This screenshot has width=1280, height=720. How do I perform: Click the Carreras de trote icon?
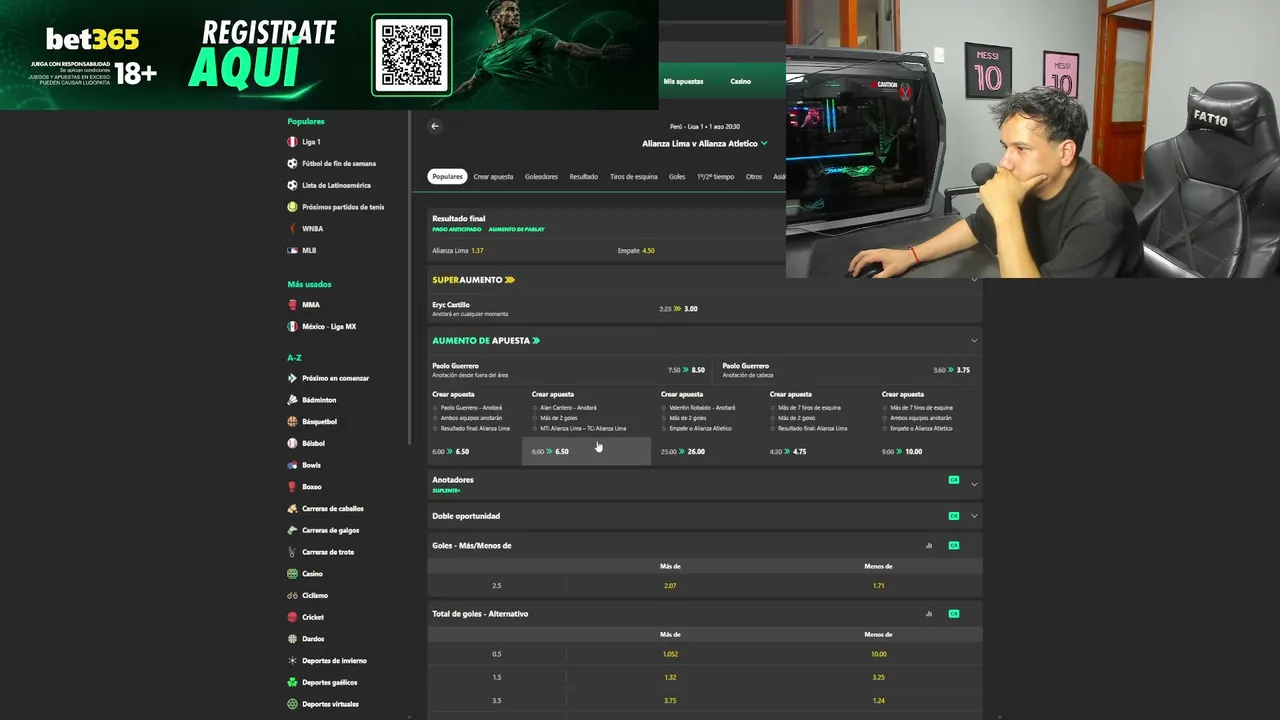292,552
